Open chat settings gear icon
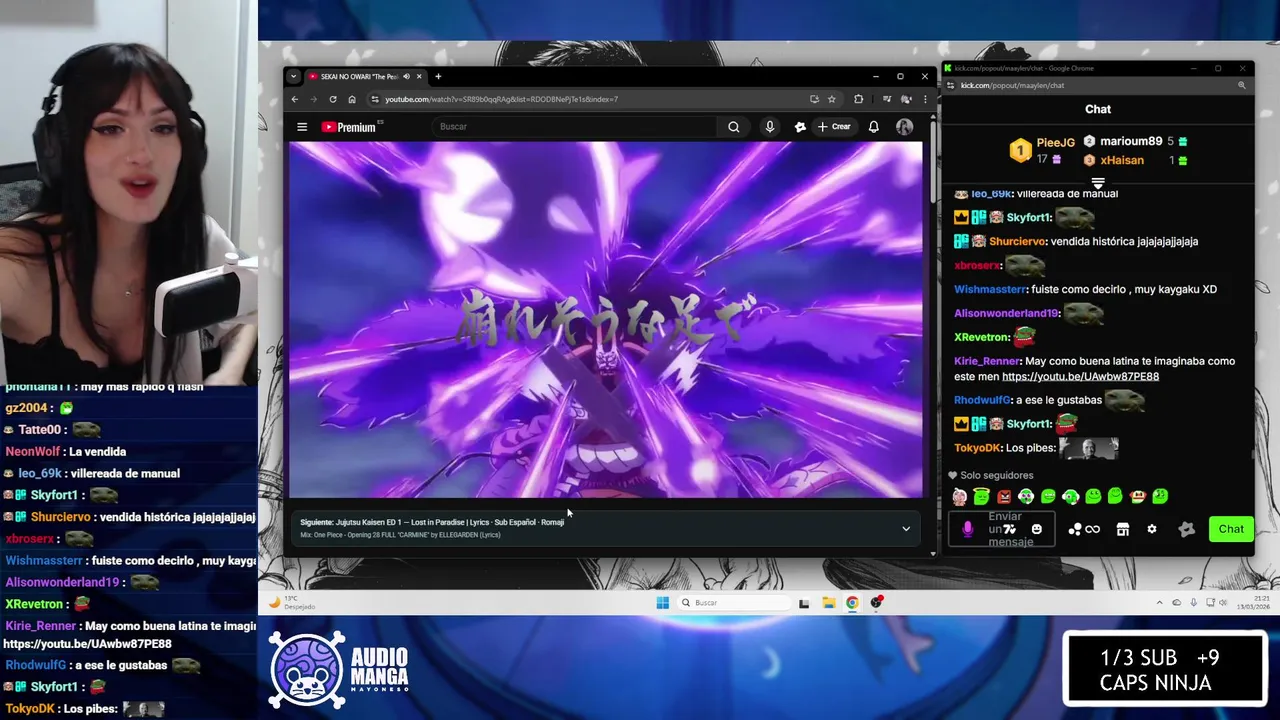Screen dimensions: 1280x720 click(x=1152, y=529)
